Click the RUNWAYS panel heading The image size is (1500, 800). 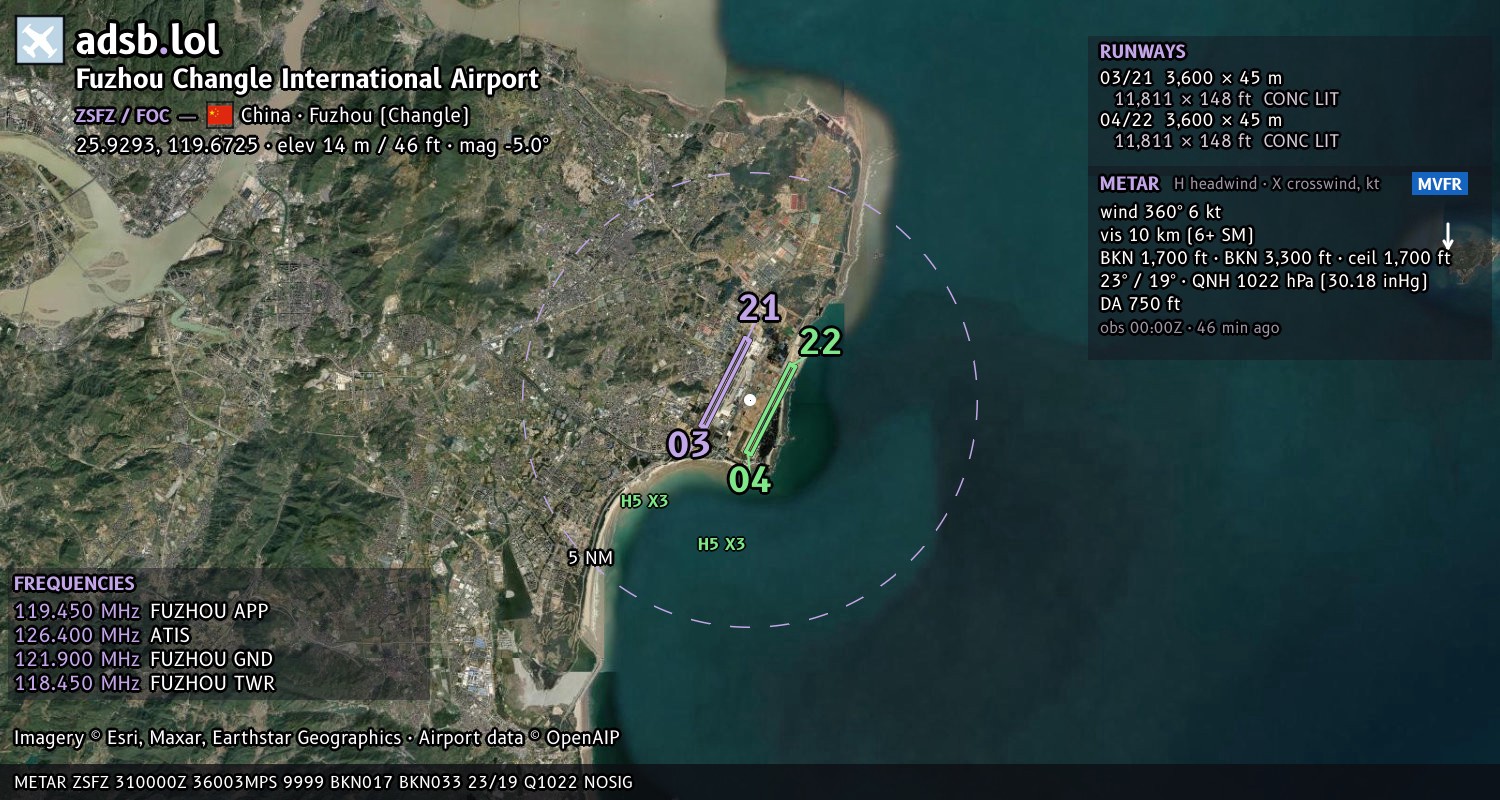point(1142,52)
